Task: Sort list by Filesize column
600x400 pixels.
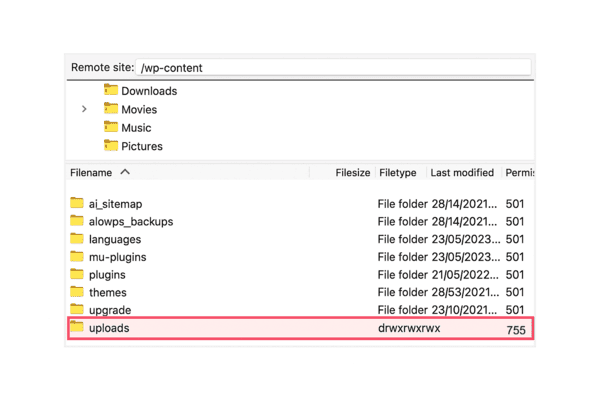Action: [352, 173]
